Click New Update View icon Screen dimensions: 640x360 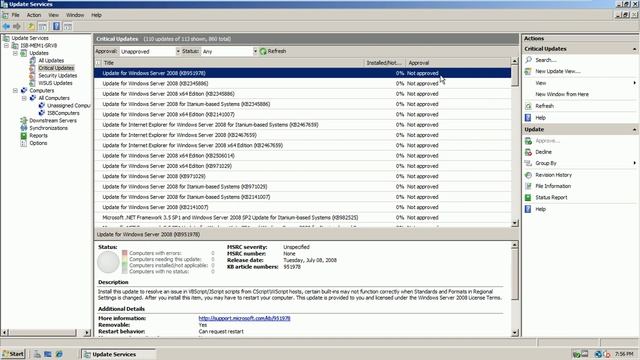click(528, 71)
